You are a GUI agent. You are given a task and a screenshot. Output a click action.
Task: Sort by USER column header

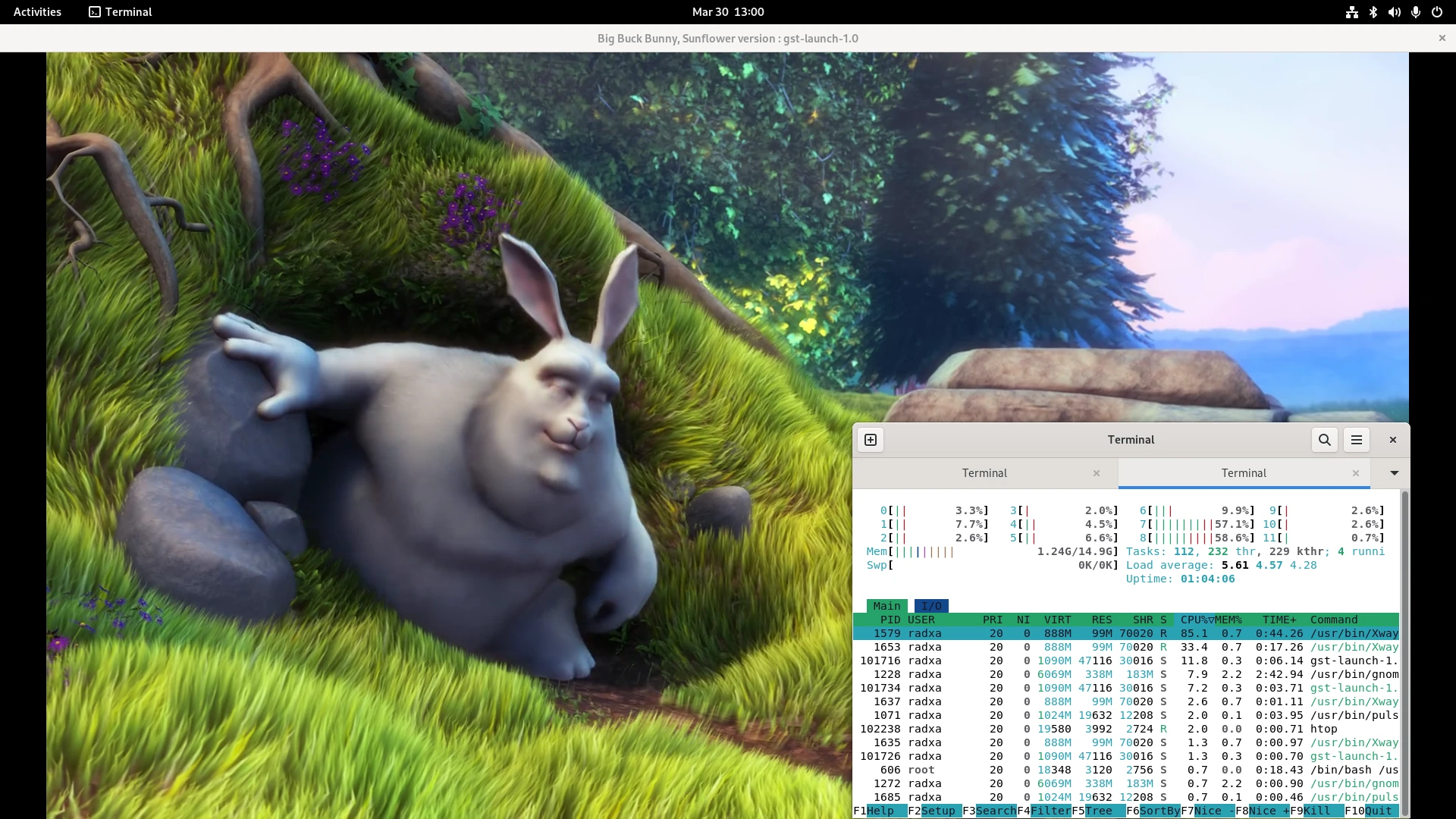pyautogui.click(x=921, y=620)
